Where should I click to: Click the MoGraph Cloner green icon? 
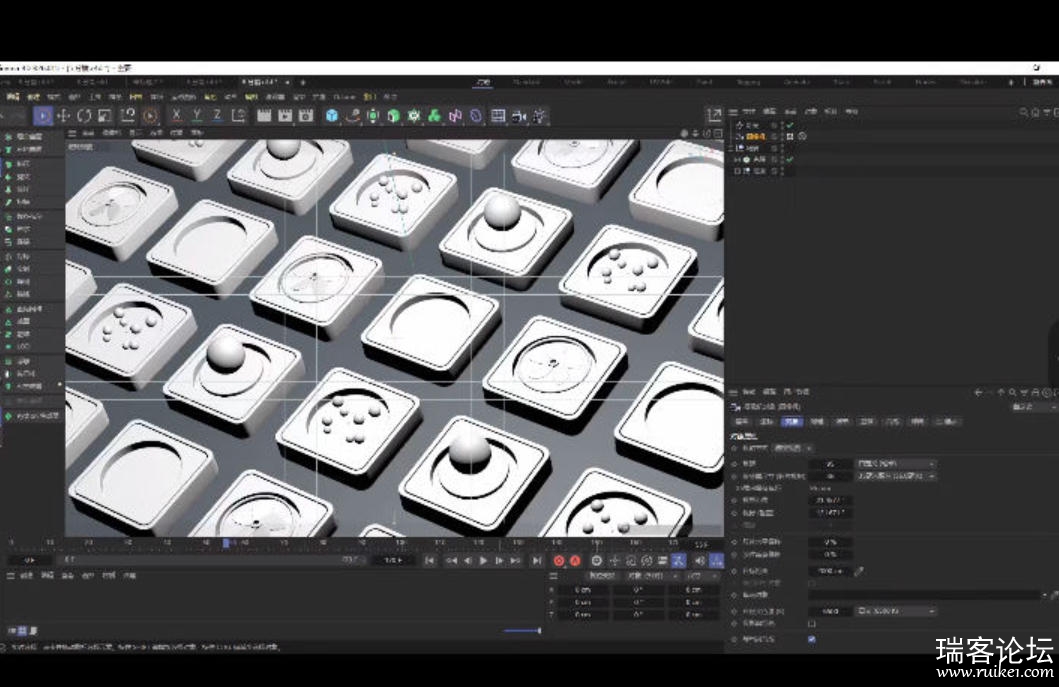(434, 116)
